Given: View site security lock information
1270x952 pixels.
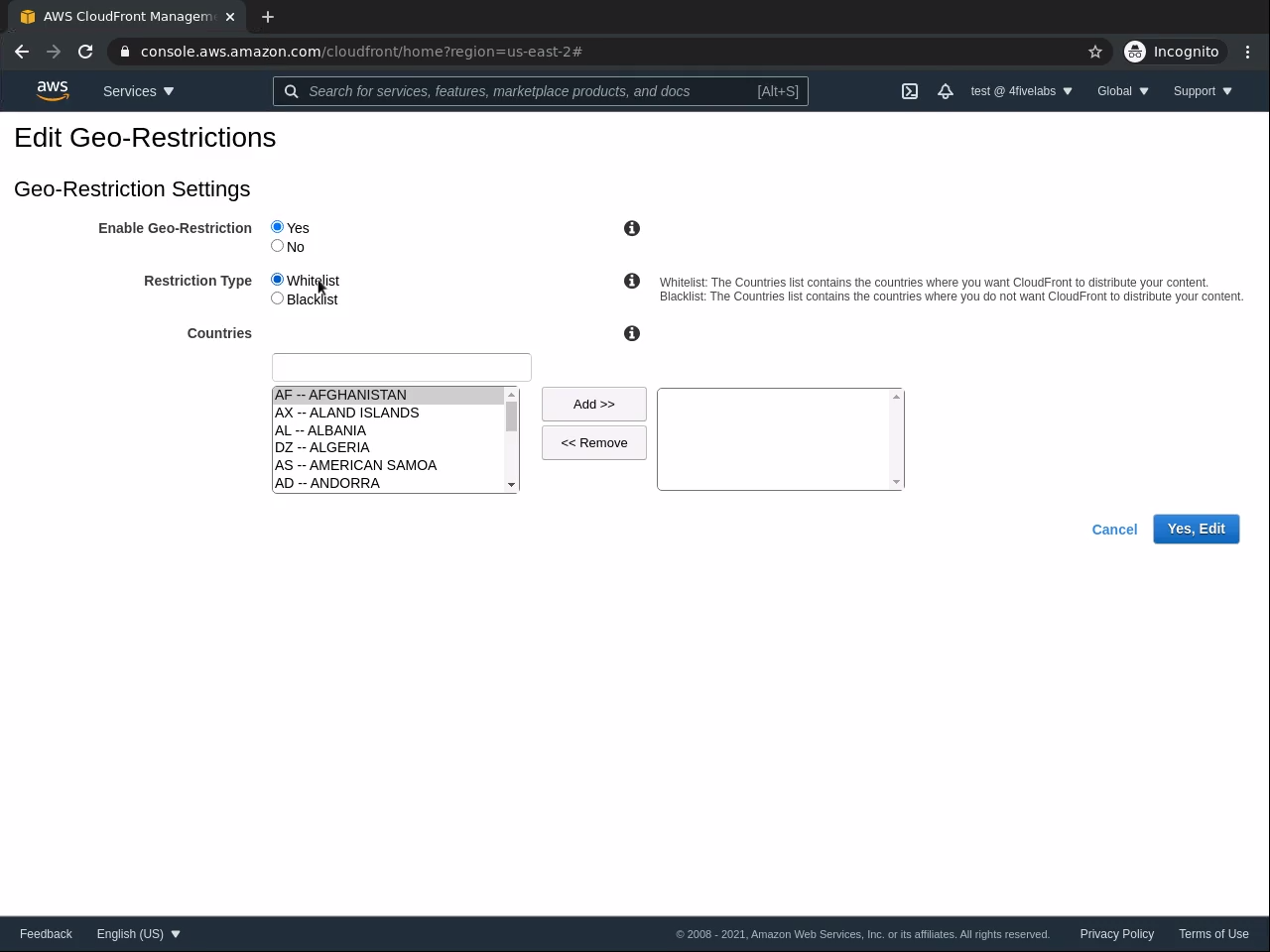Looking at the screenshot, I should pyautogui.click(x=124, y=52).
